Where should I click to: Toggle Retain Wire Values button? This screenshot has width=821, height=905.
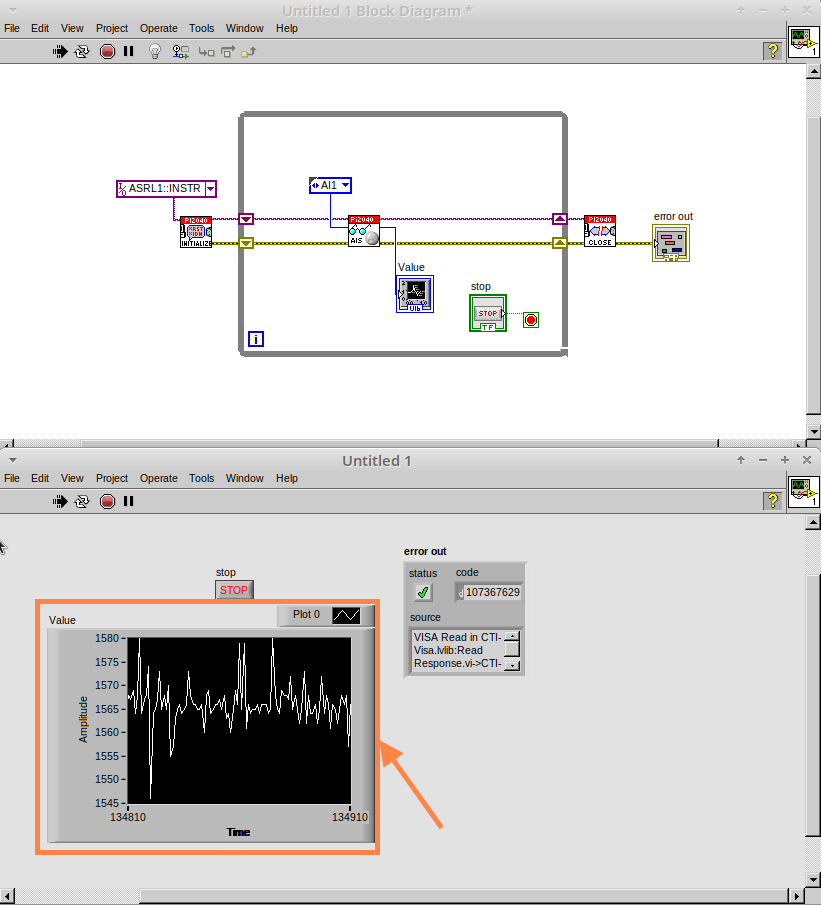click(181, 52)
